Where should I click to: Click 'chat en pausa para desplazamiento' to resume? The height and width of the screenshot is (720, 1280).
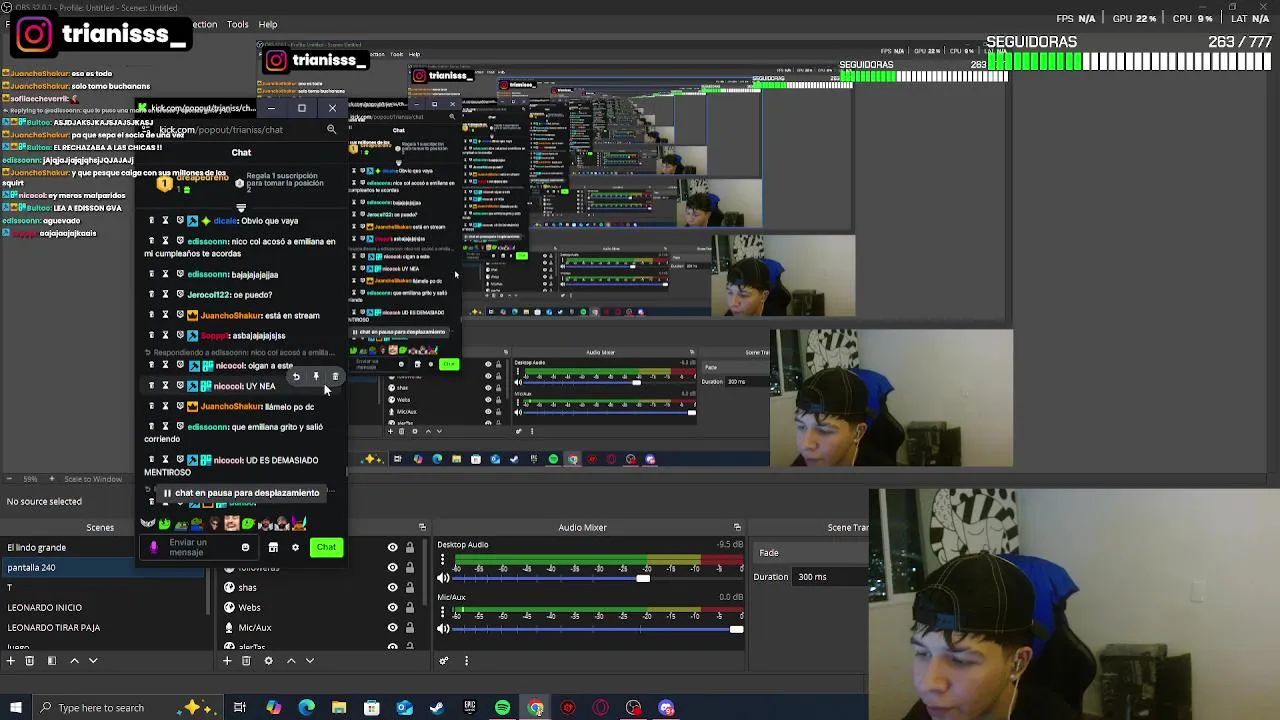coord(241,493)
